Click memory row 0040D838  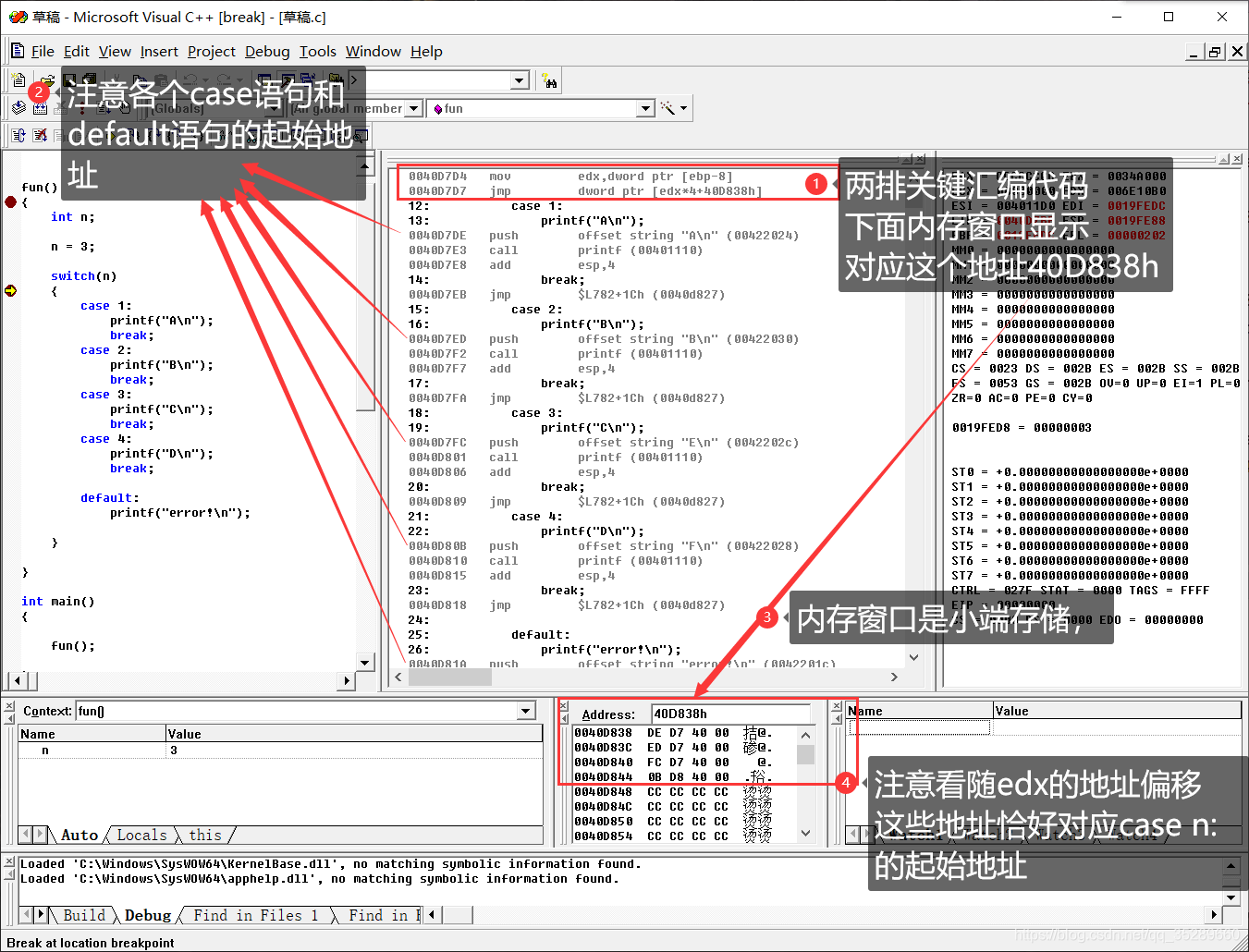click(673, 733)
